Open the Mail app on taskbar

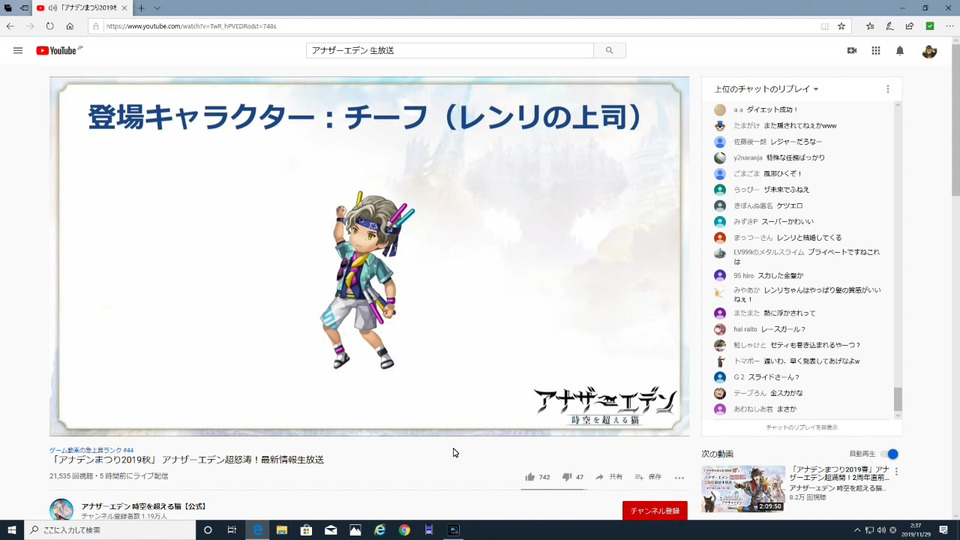pyautogui.click(x=331, y=530)
